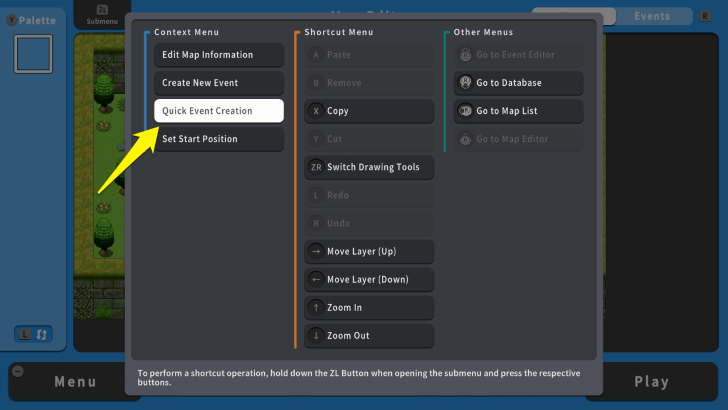
Task: Click the R shoulder icon near Events
Action: (705, 16)
